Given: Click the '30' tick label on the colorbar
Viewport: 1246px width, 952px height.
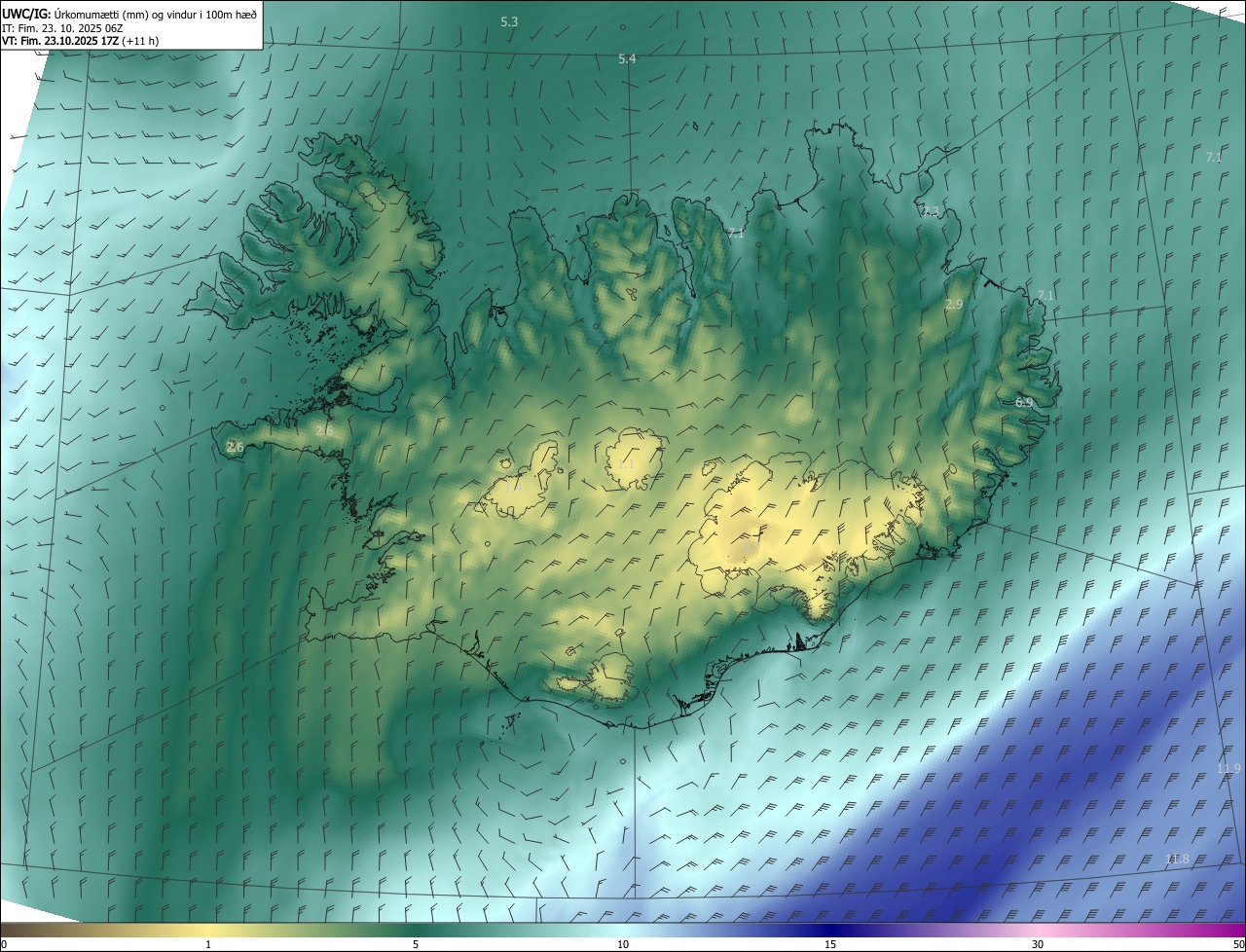Looking at the screenshot, I should (x=1038, y=944).
